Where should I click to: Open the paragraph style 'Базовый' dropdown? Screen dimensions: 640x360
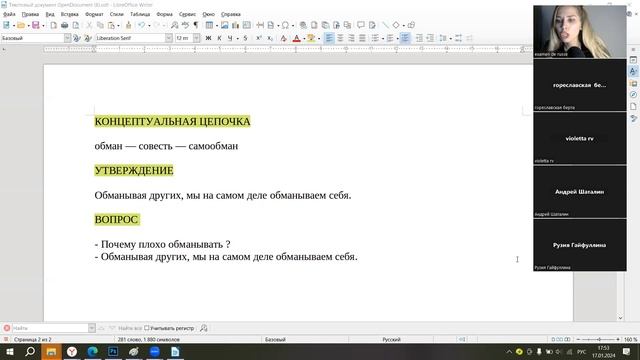pos(67,38)
